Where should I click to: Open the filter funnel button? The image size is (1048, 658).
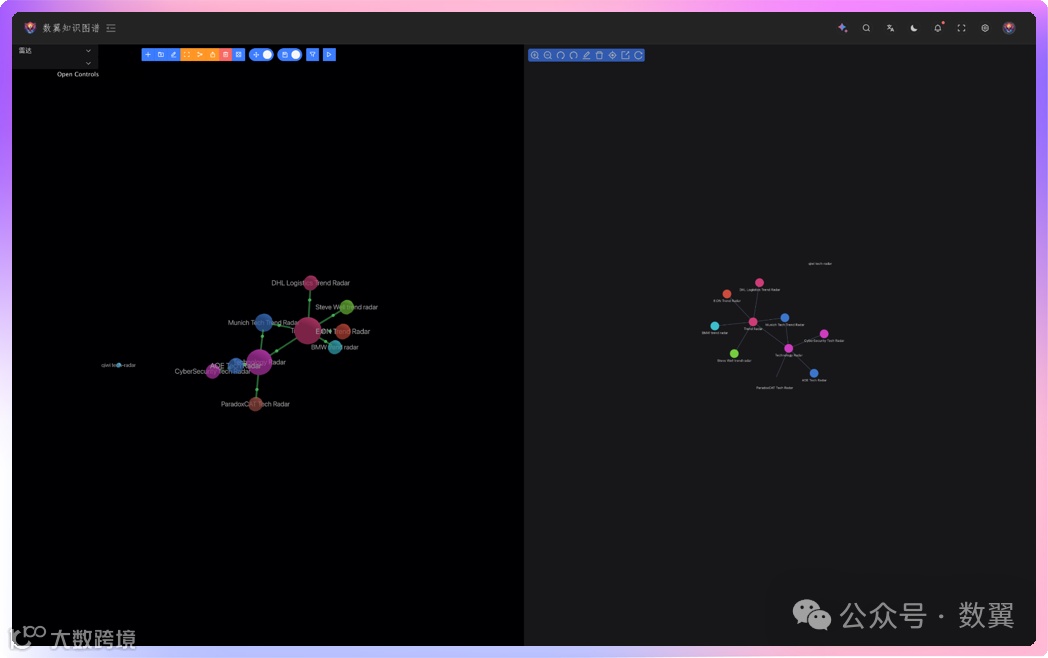313,55
